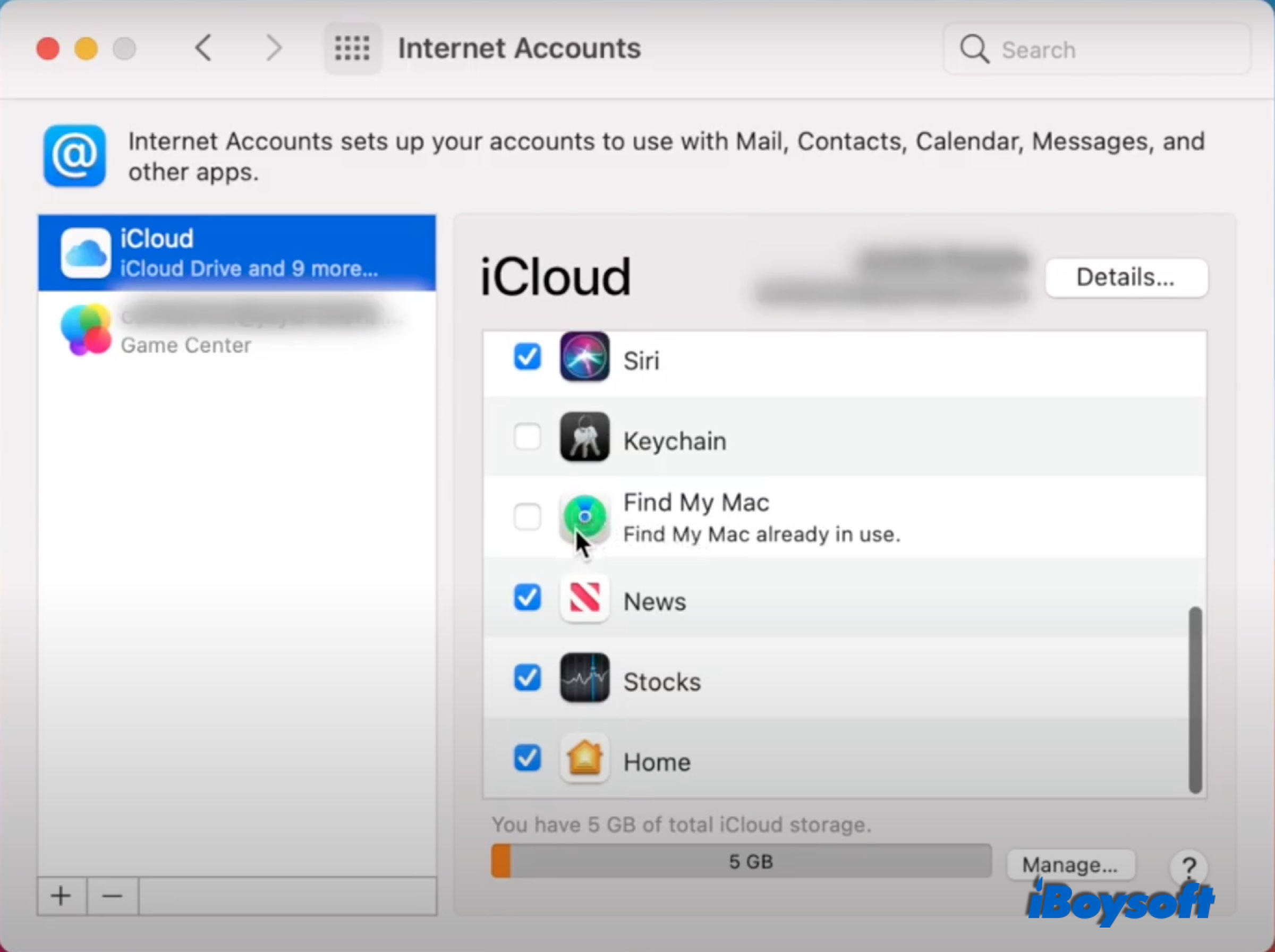Click the back navigation arrow
This screenshot has height=952, width=1275.
(x=203, y=48)
